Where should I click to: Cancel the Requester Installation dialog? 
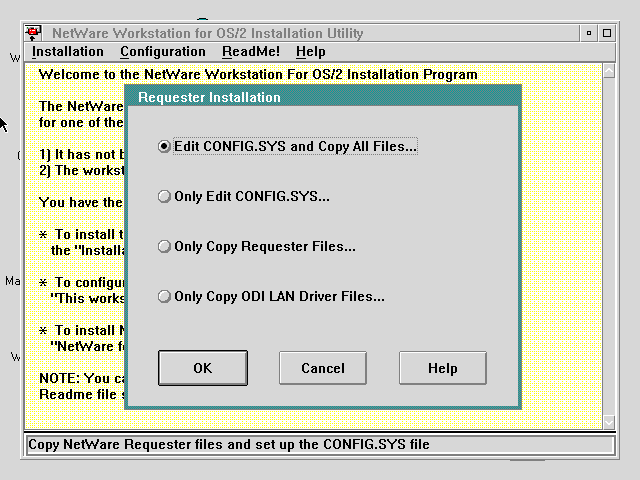(x=323, y=368)
